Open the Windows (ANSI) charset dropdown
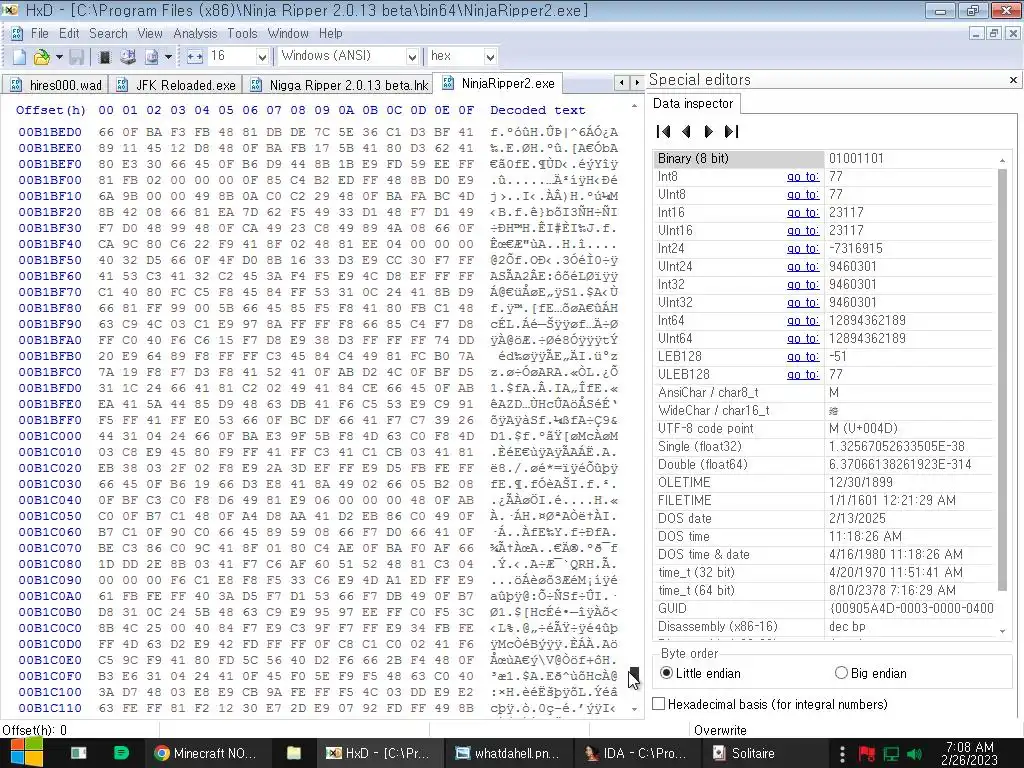Image resolution: width=1024 pixels, height=768 pixels. [x=412, y=57]
